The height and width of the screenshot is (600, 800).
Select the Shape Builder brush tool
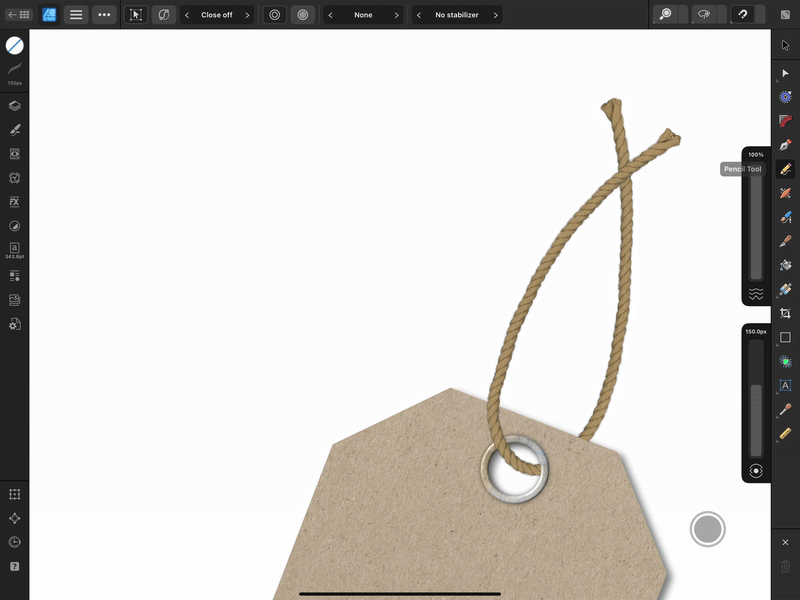click(785, 217)
